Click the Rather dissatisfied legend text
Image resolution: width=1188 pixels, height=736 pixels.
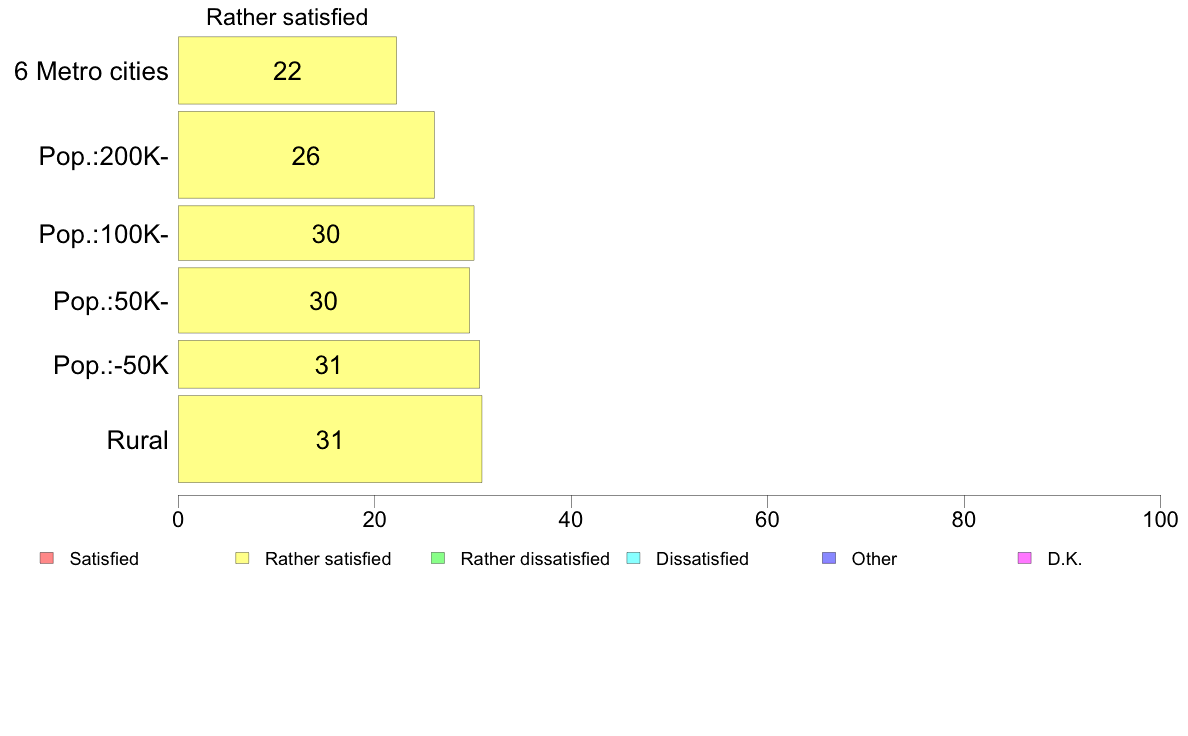click(x=535, y=559)
